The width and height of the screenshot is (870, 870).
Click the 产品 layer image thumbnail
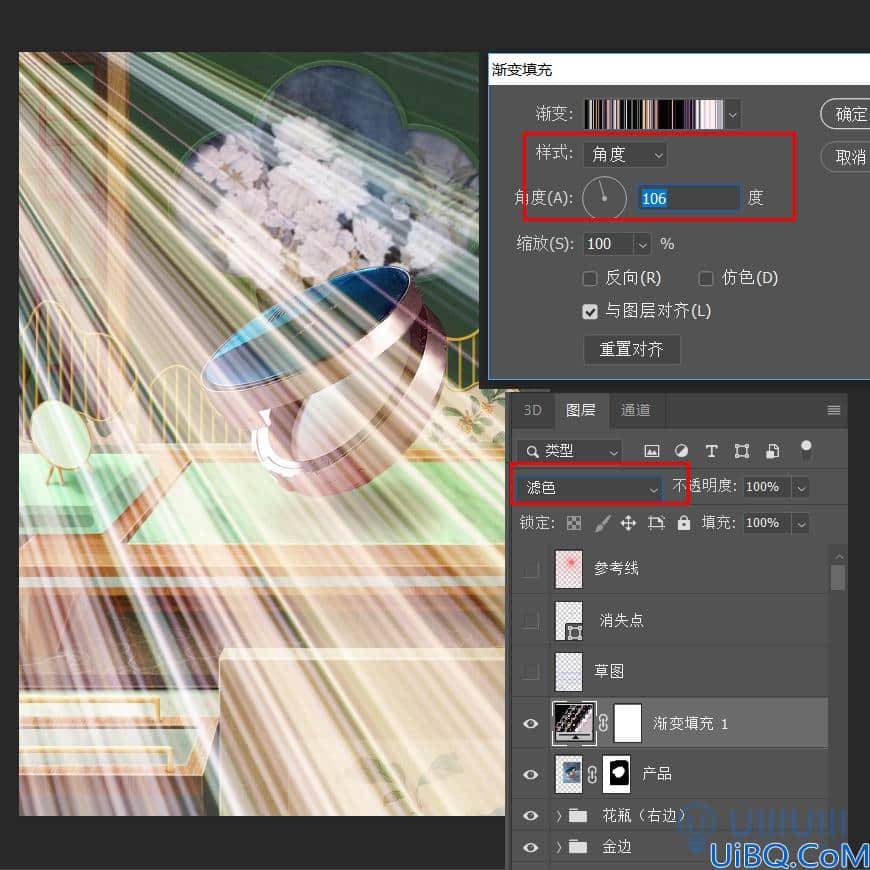click(569, 774)
